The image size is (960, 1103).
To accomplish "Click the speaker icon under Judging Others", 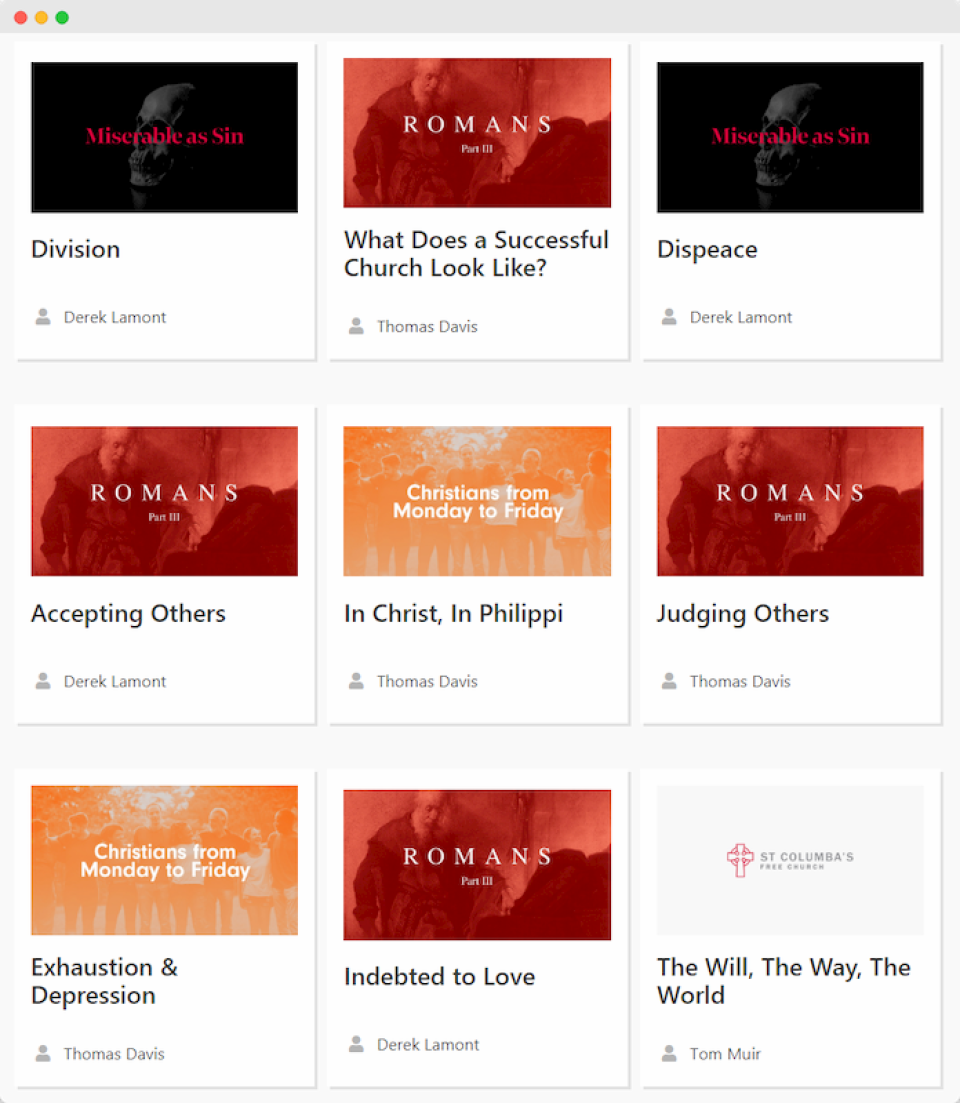I will click(669, 680).
